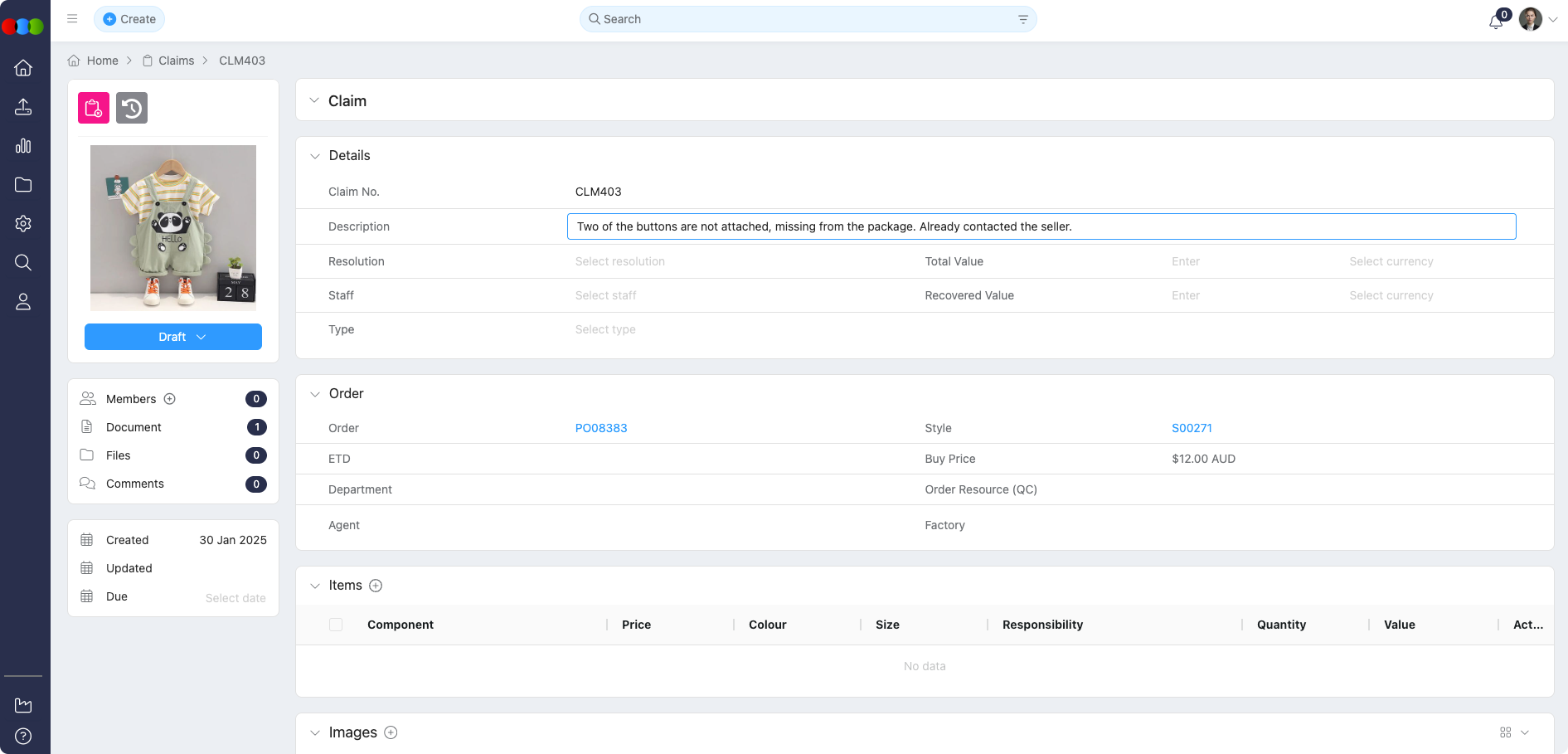Open the history clock icon
Screen dimensions: 1568x754
[x=132, y=108]
